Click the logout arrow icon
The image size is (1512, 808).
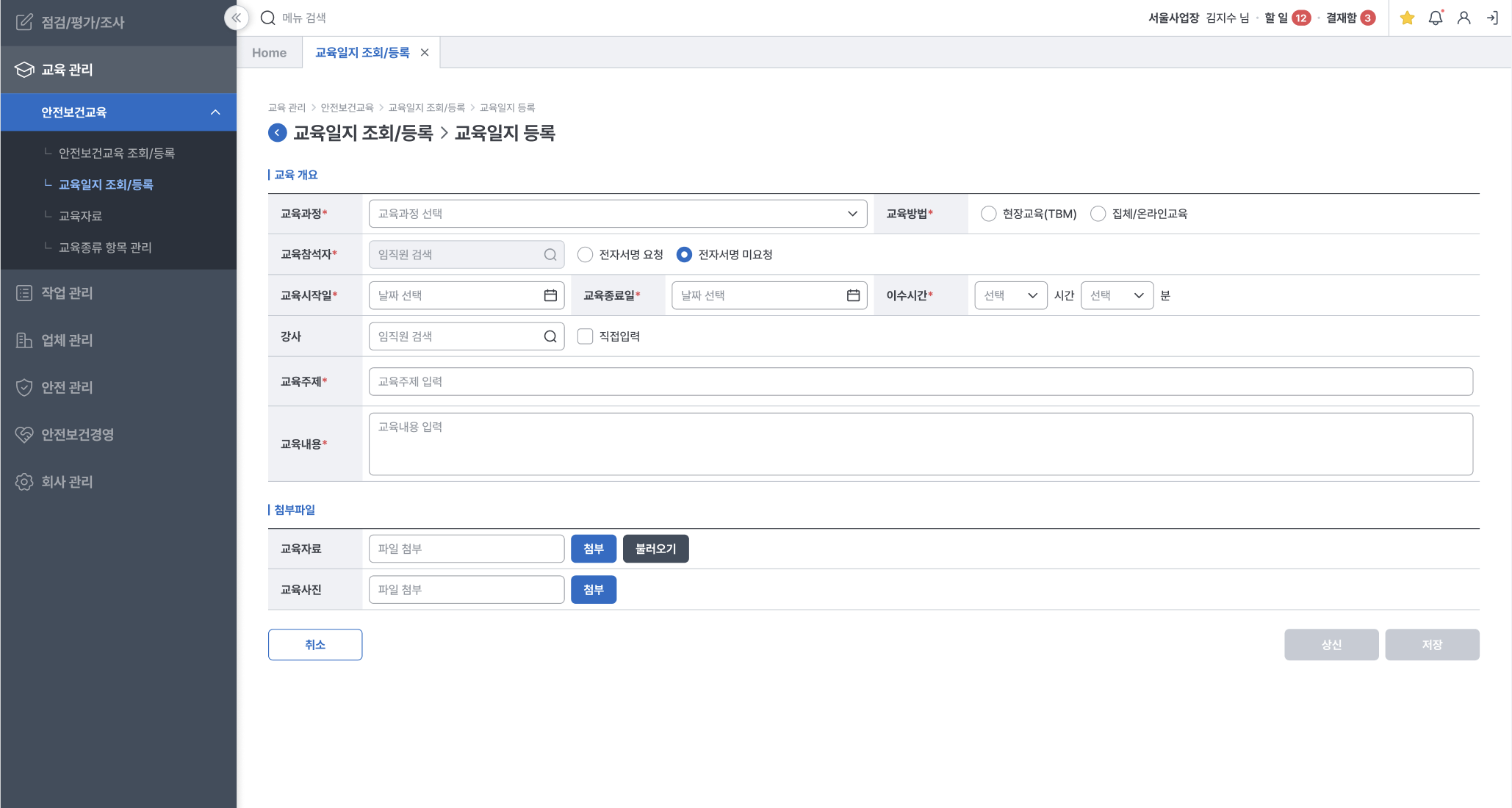tap(1492, 18)
